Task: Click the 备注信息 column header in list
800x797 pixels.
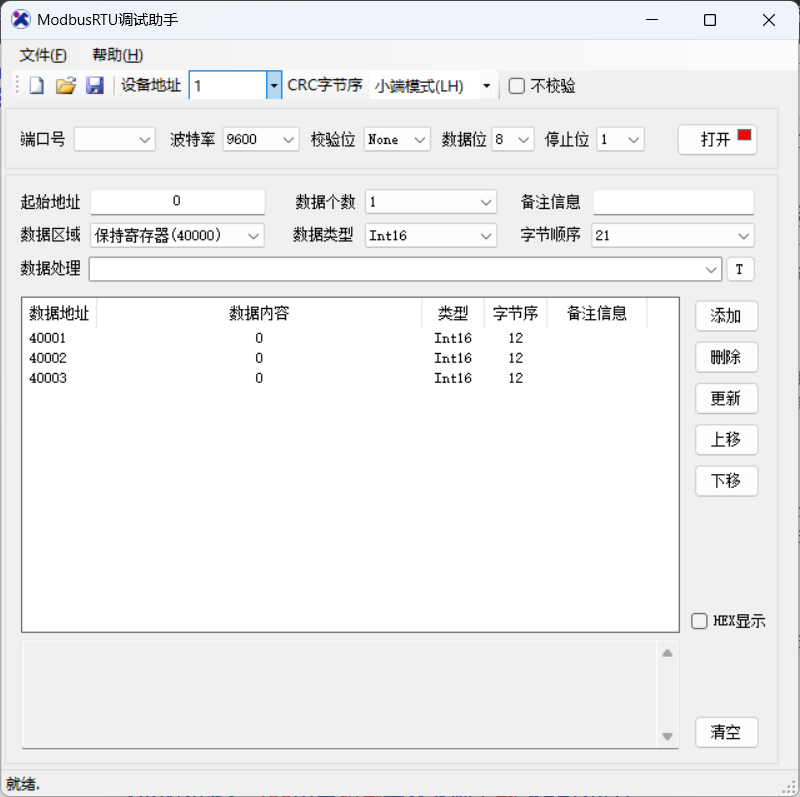Action: pos(597,313)
